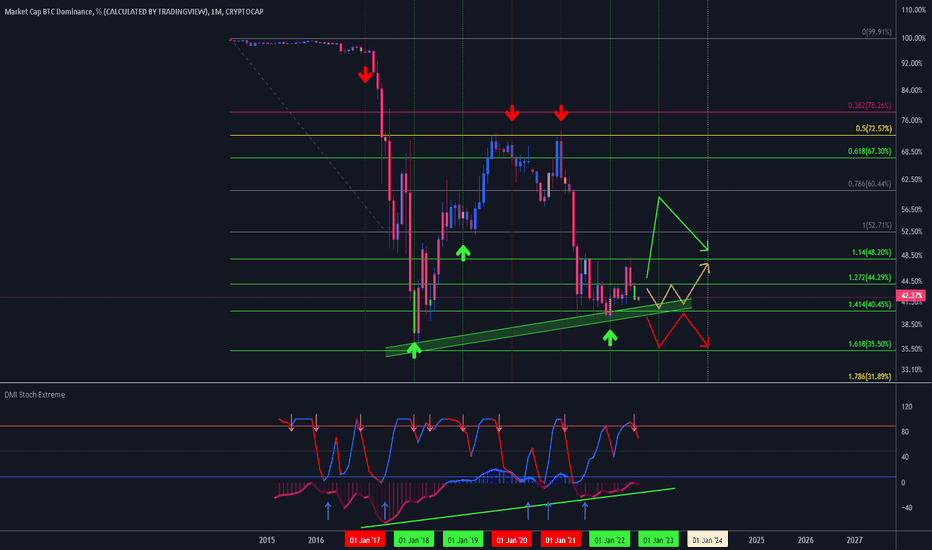Image resolution: width=932 pixels, height=550 pixels.
Task: Select the DMI Stoch Extreme indicator label
Action: (34, 395)
